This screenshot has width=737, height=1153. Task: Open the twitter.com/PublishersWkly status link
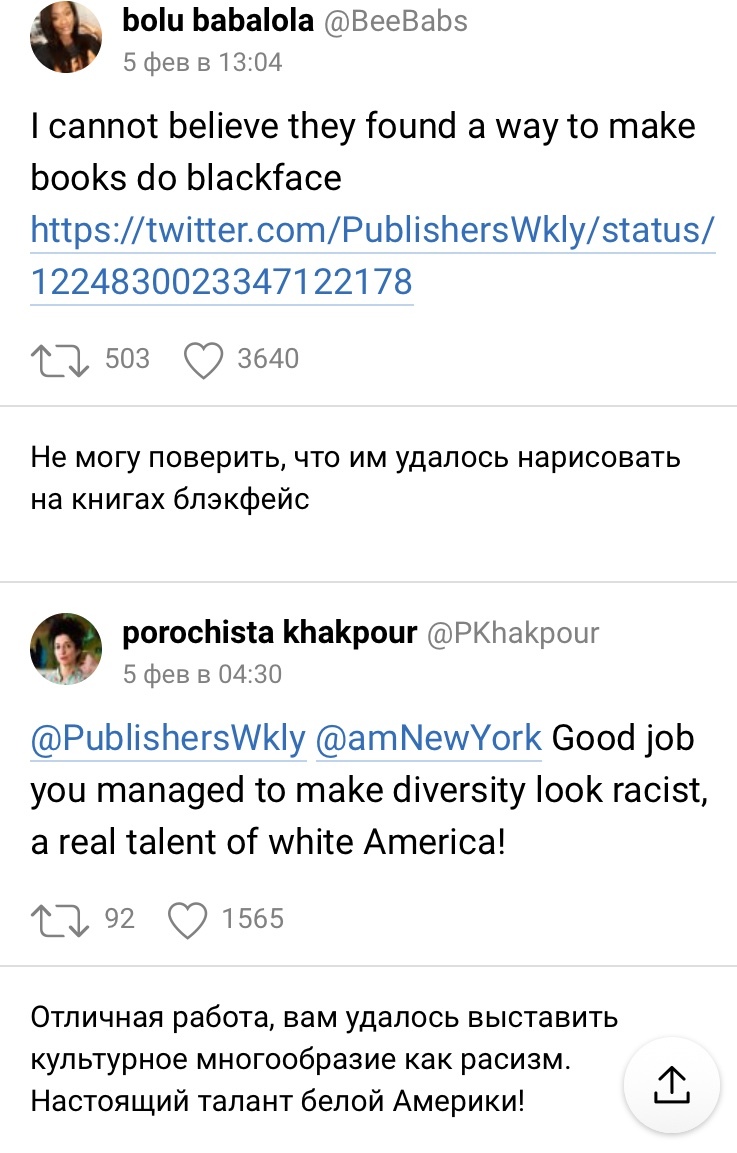[x=372, y=256]
